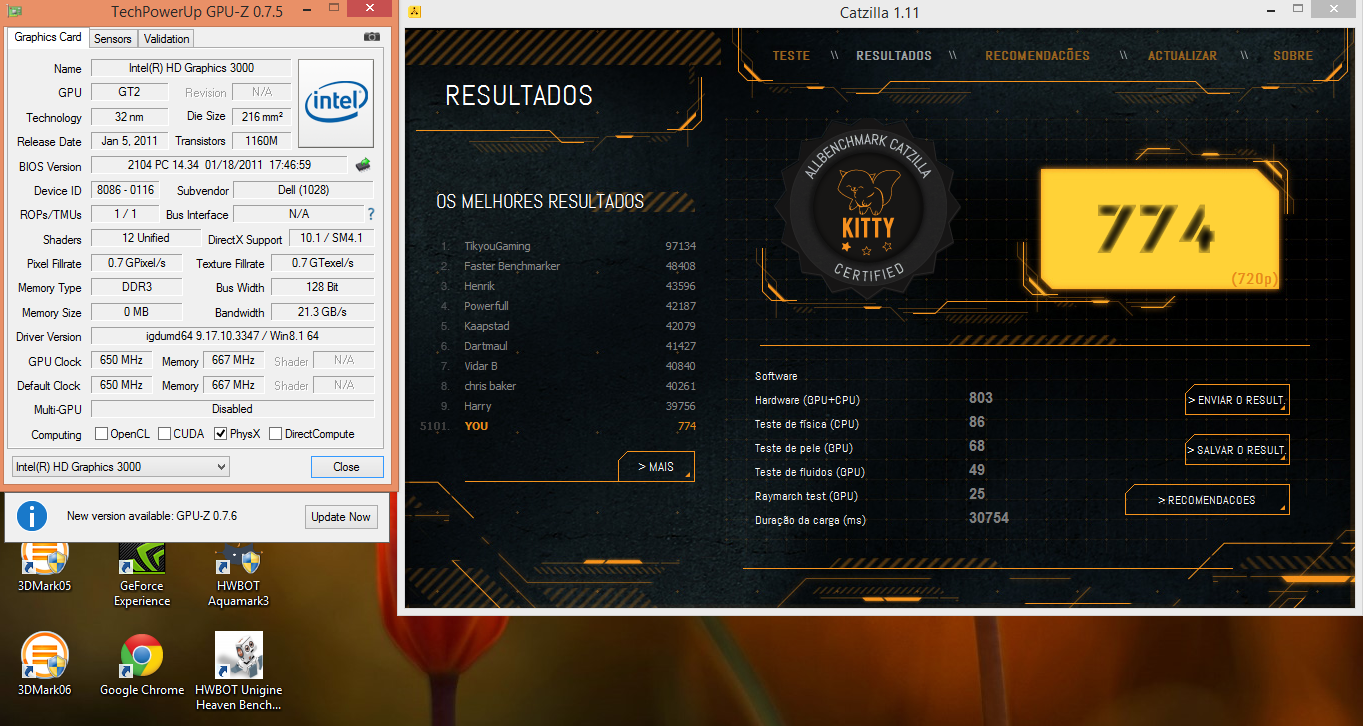This screenshot has width=1363, height=726.
Task: Open the ACTUALIZAR tab in Catzilla
Action: pyautogui.click(x=1182, y=55)
